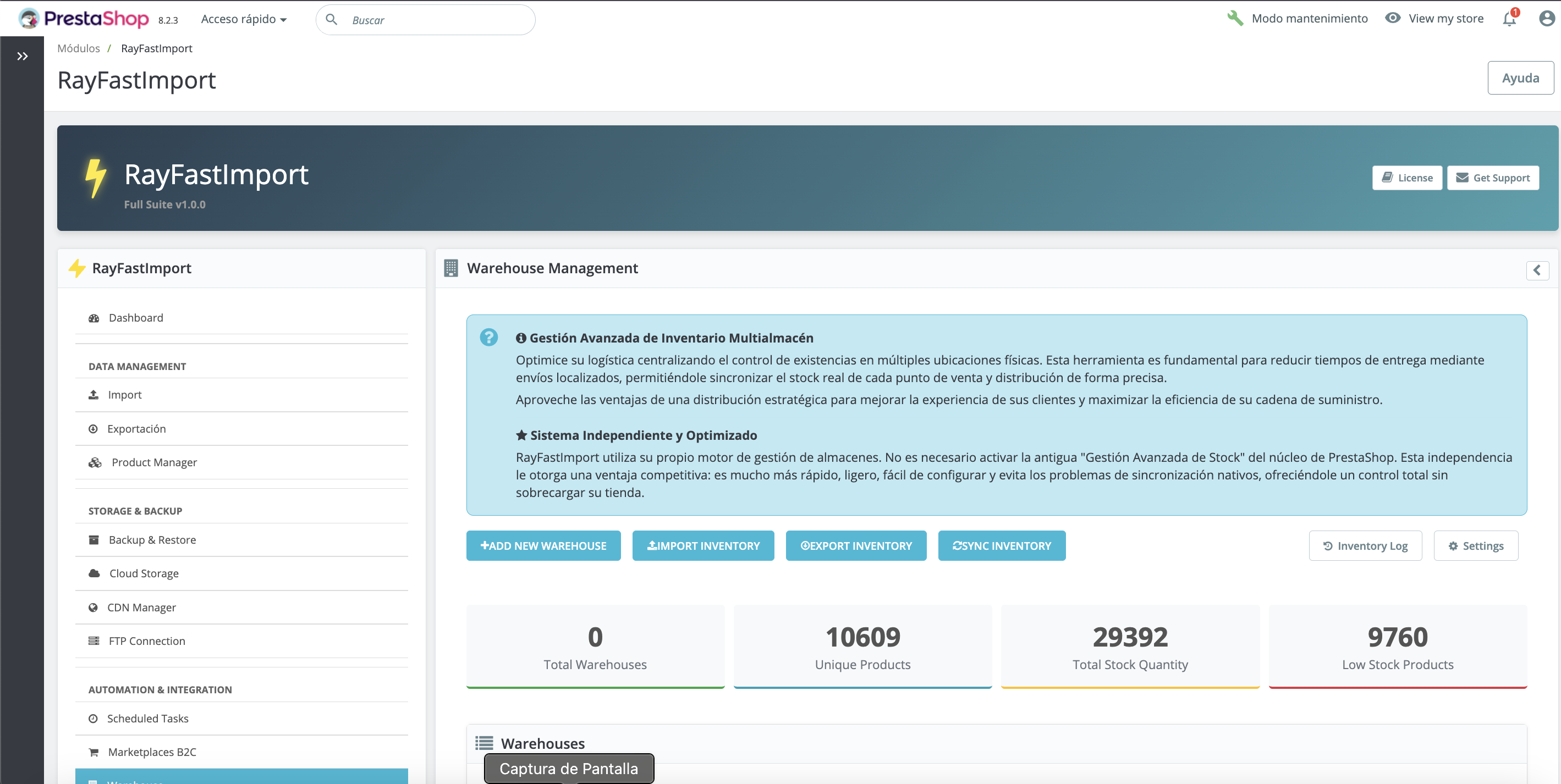Click the PrestaShop logo
Viewport: 1561px width, 784px height.
(84, 19)
